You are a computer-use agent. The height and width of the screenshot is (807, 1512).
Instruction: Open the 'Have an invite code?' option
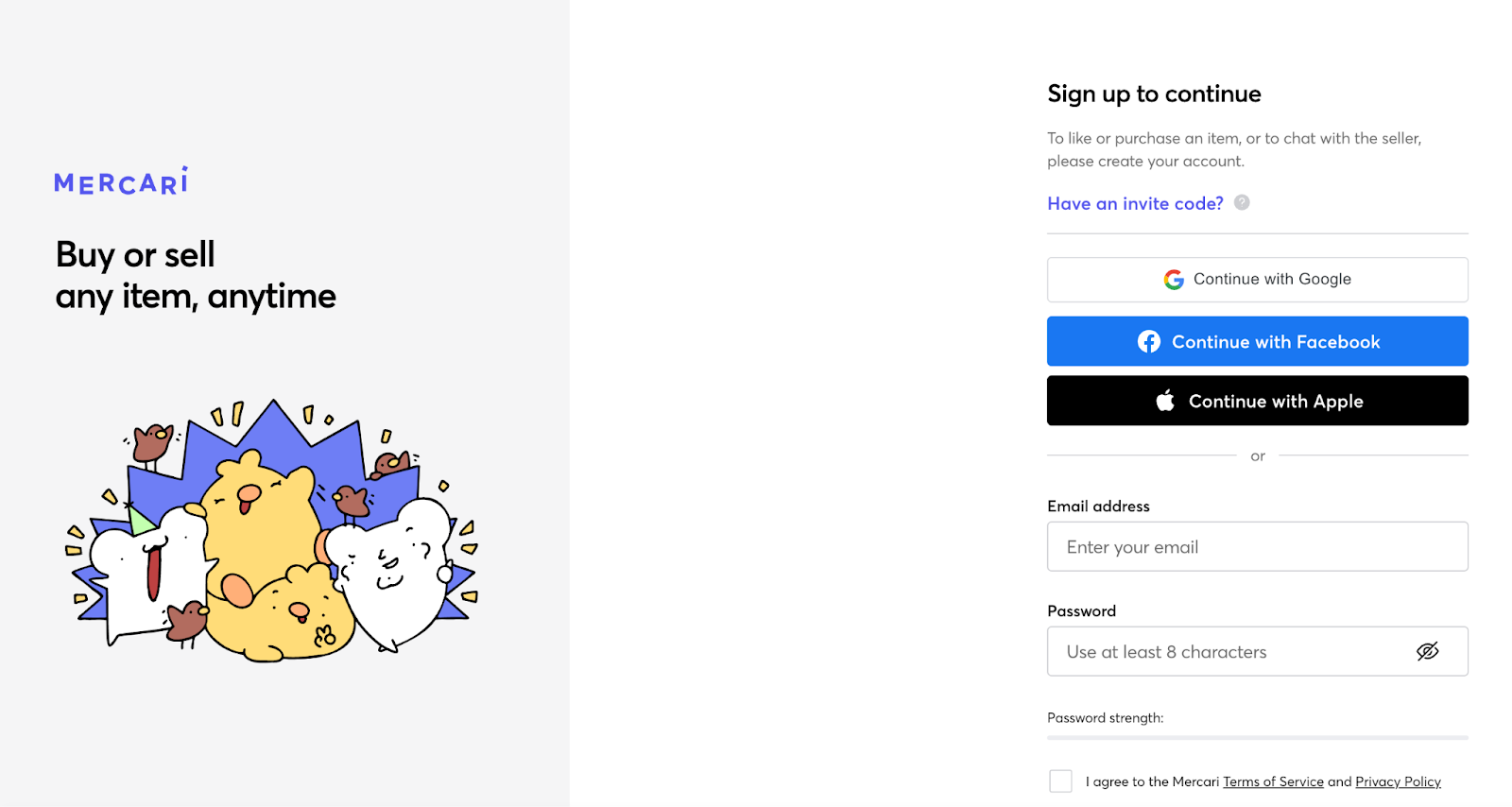1134,202
